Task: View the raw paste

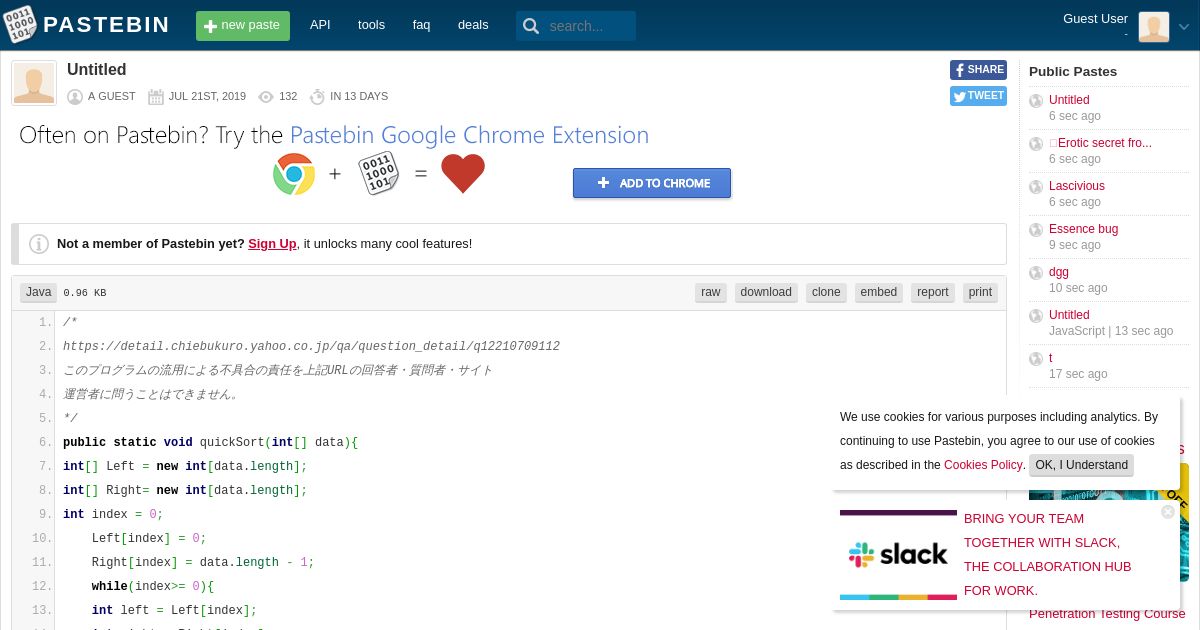Action: pos(711,292)
